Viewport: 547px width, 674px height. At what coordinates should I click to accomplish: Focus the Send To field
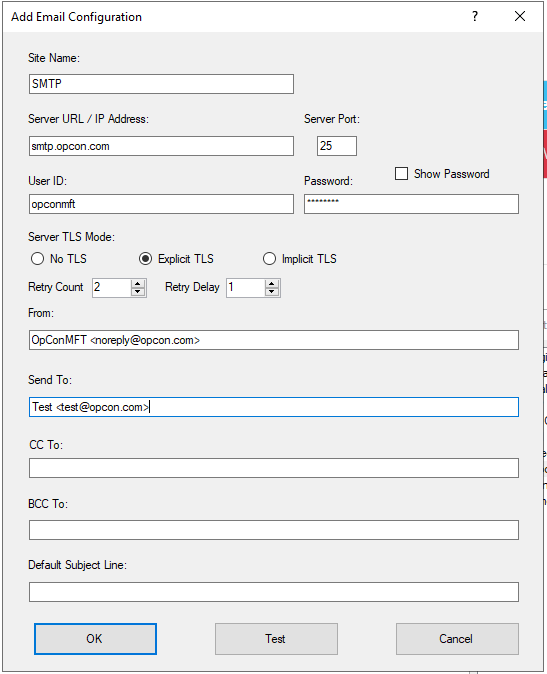[x=274, y=407]
